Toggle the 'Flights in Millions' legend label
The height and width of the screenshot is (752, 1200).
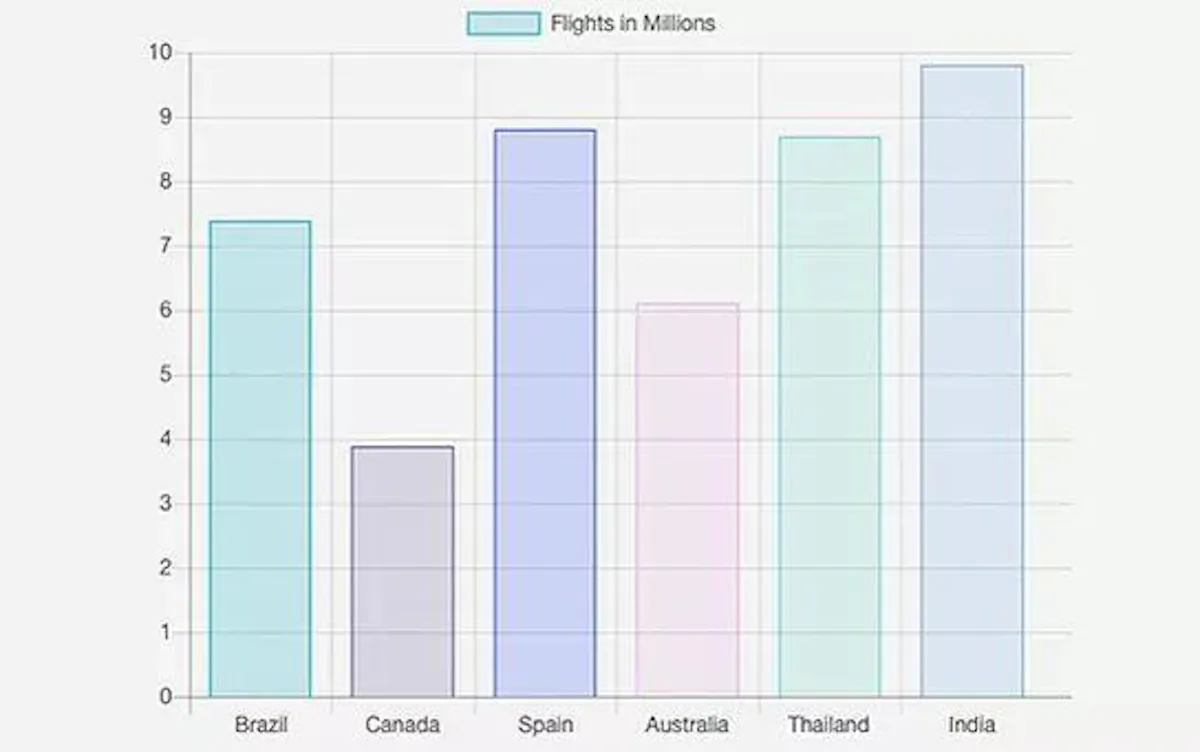[632, 23]
